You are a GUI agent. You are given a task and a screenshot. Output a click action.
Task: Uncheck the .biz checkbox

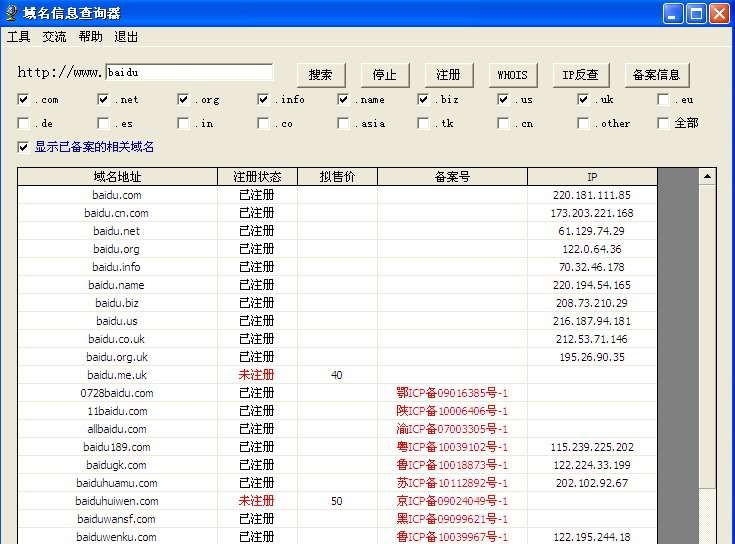coord(423,99)
